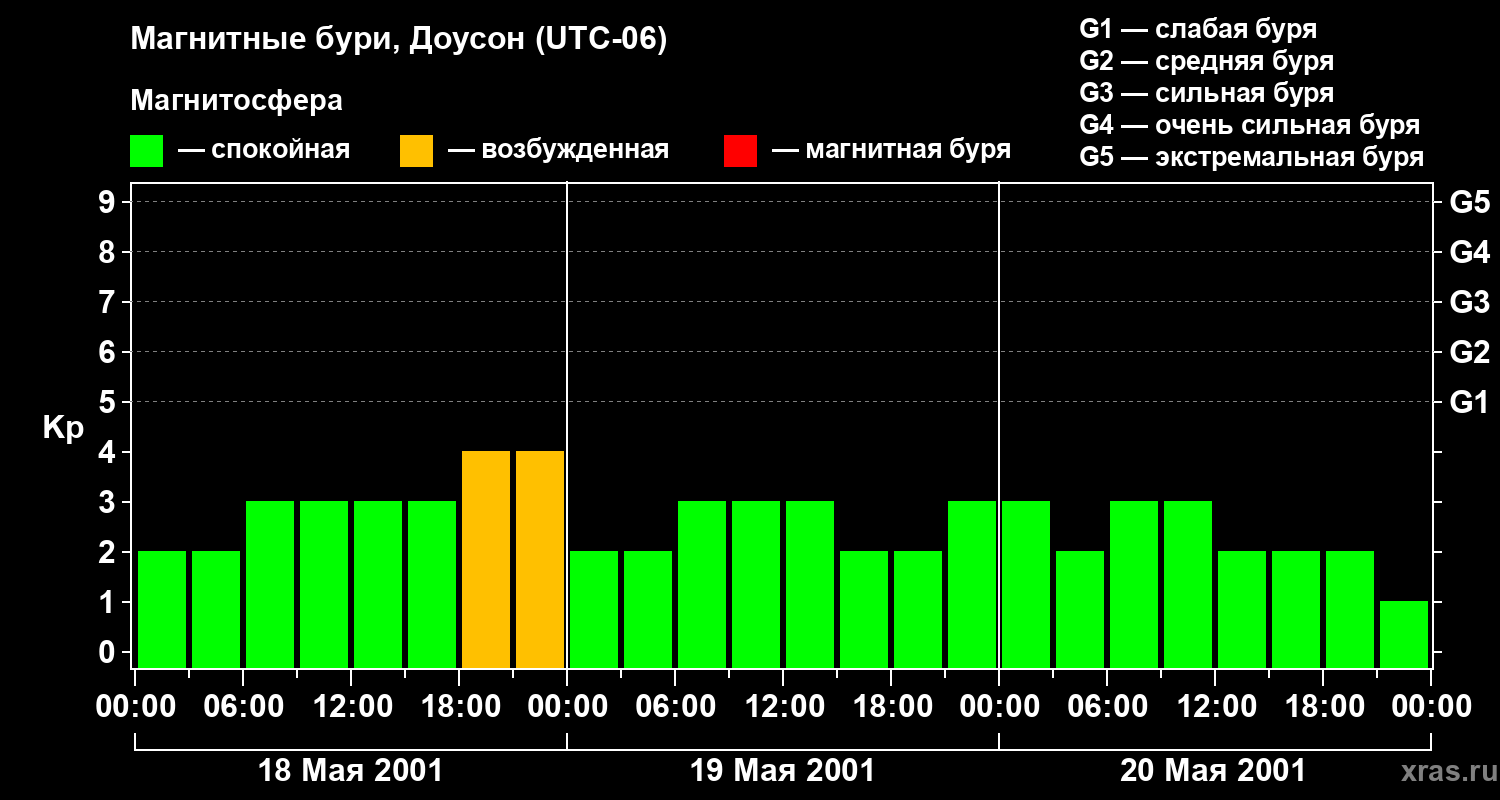Click the 00:00–03:00 green bar on 20 Мая
Image resolution: width=1500 pixels, height=800 pixels.
[1026, 584]
